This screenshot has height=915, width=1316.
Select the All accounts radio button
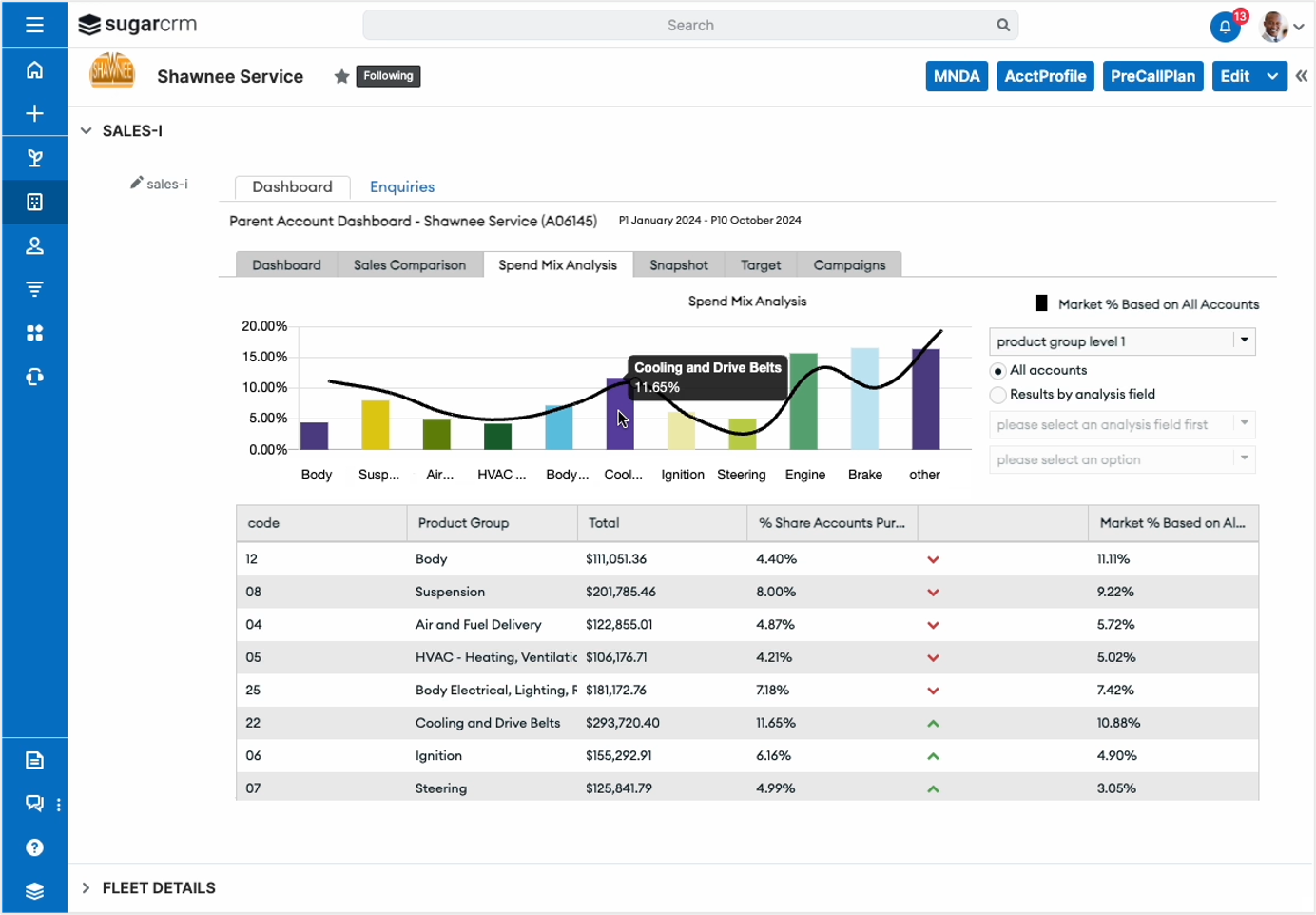[997, 371]
